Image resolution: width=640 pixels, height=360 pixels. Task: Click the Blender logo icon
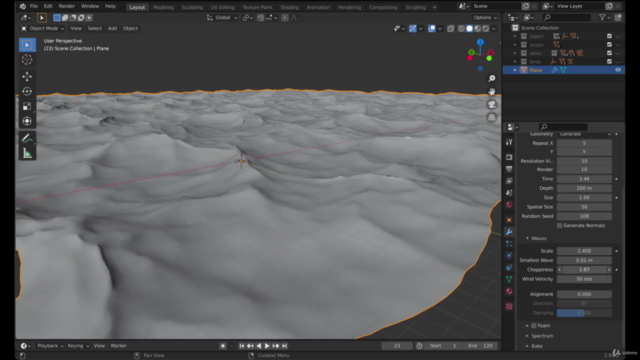(22, 6)
